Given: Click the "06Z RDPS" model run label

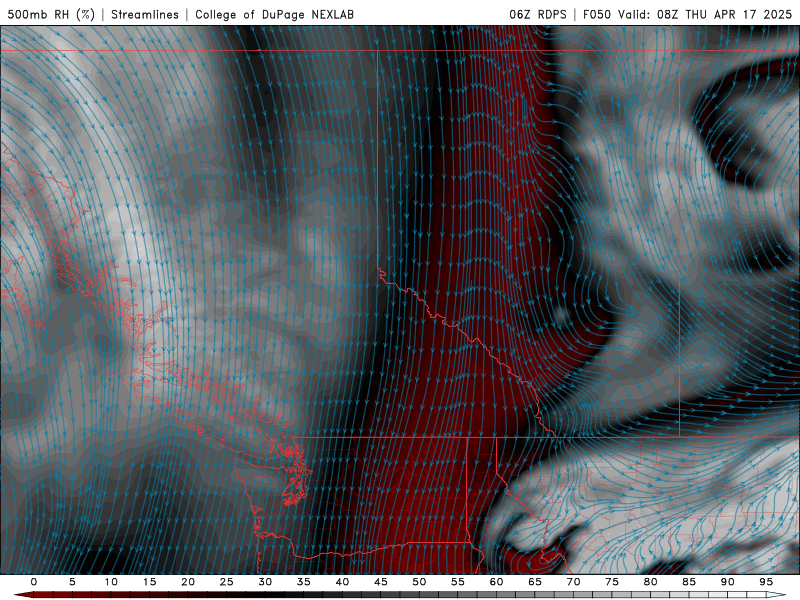Looking at the screenshot, I should tap(538, 14).
